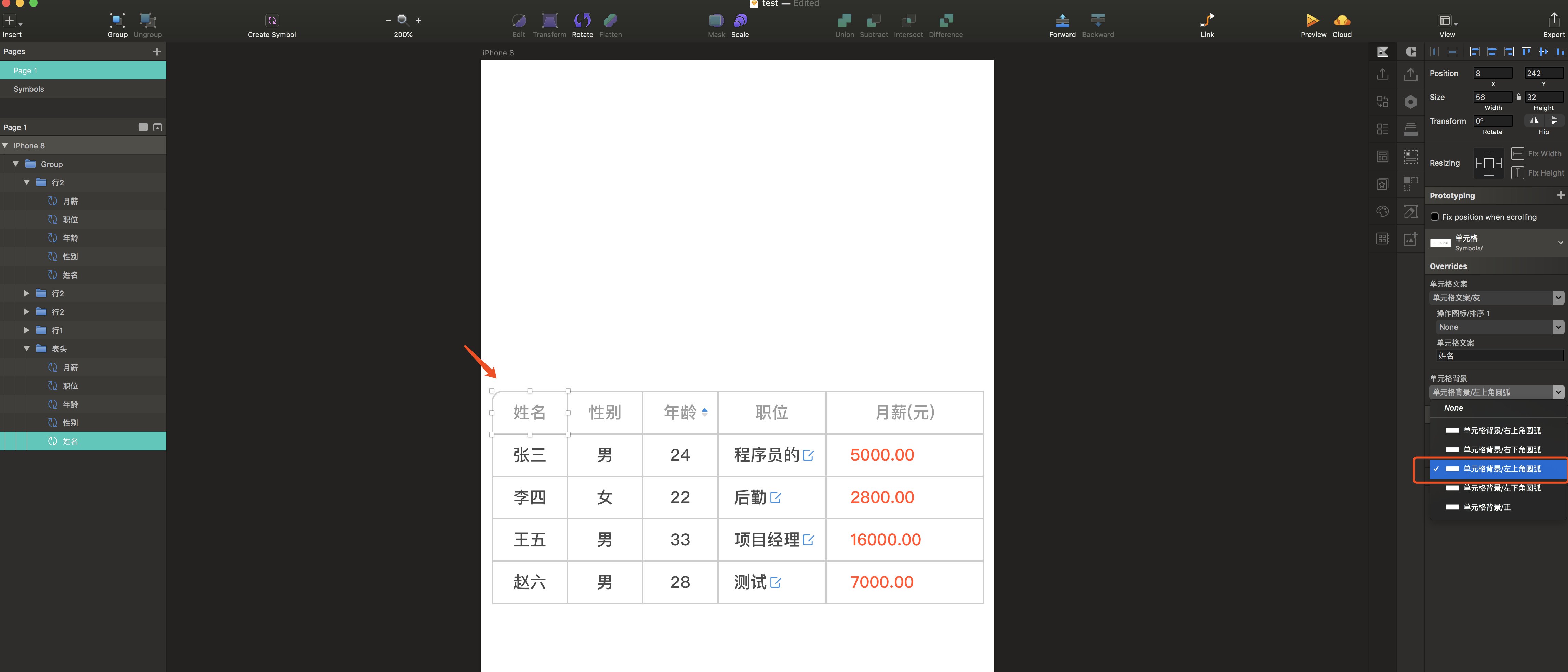Select the Symbols page
The height and width of the screenshot is (672, 1568).
(x=29, y=89)
